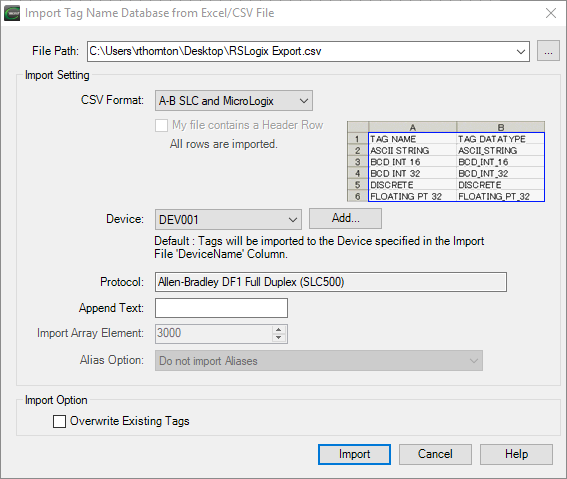Click the Cancel button
Viewport: 567px width, 479px height.
[435, 454]
